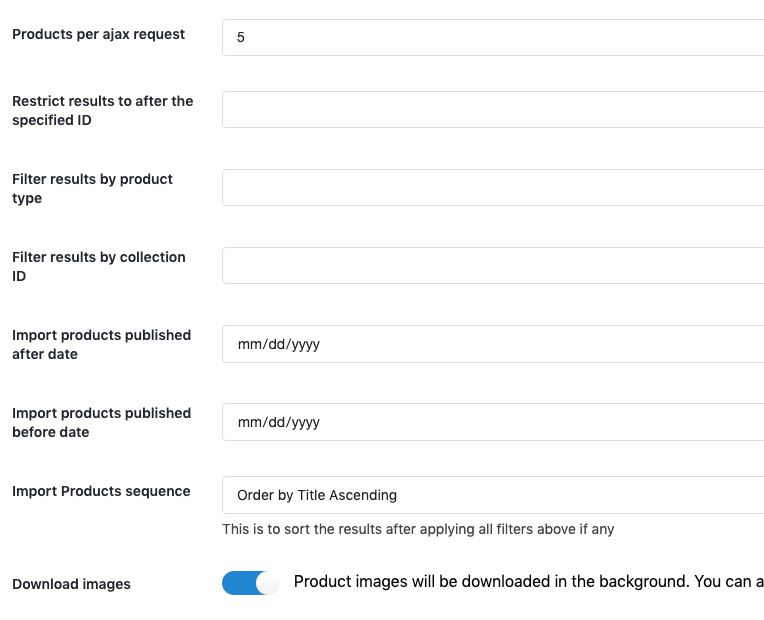Select day segment of published before date
Viewport: 764px width, 620px height.
277,422
